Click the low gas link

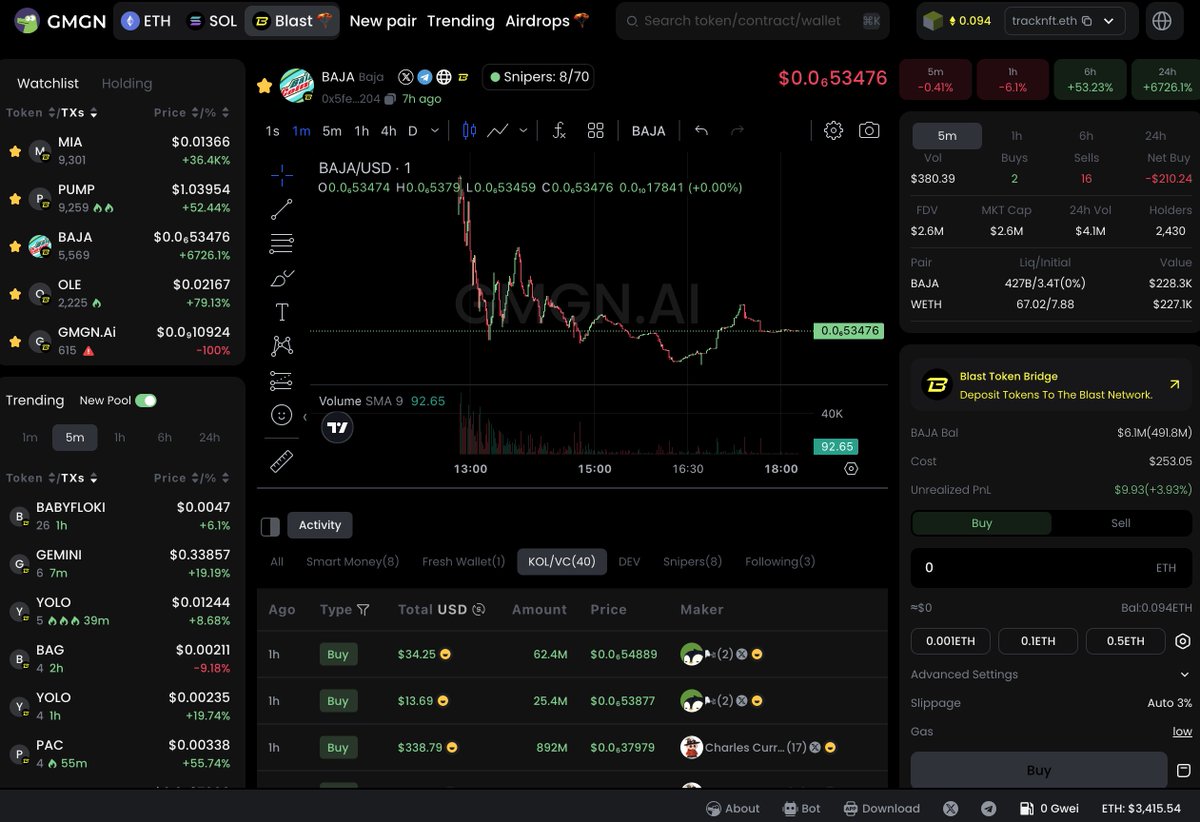1182,732
